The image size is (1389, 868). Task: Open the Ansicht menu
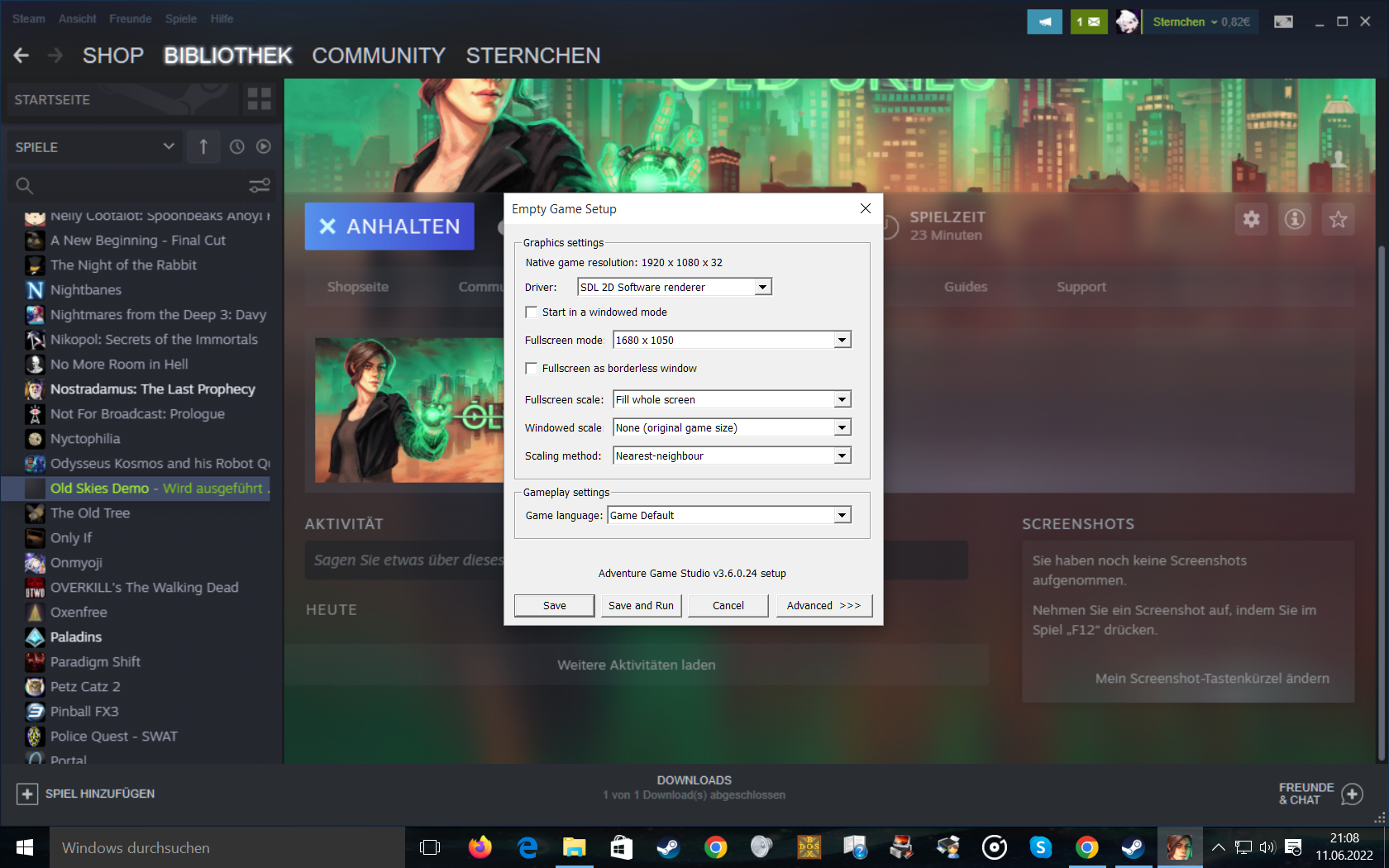[x=77, y=18]
